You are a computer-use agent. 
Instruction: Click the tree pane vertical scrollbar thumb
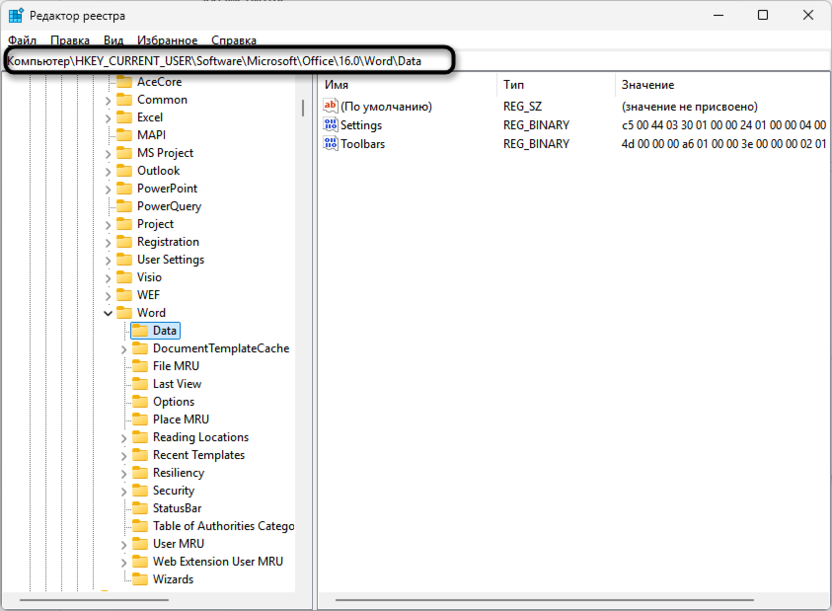[302, 108]
